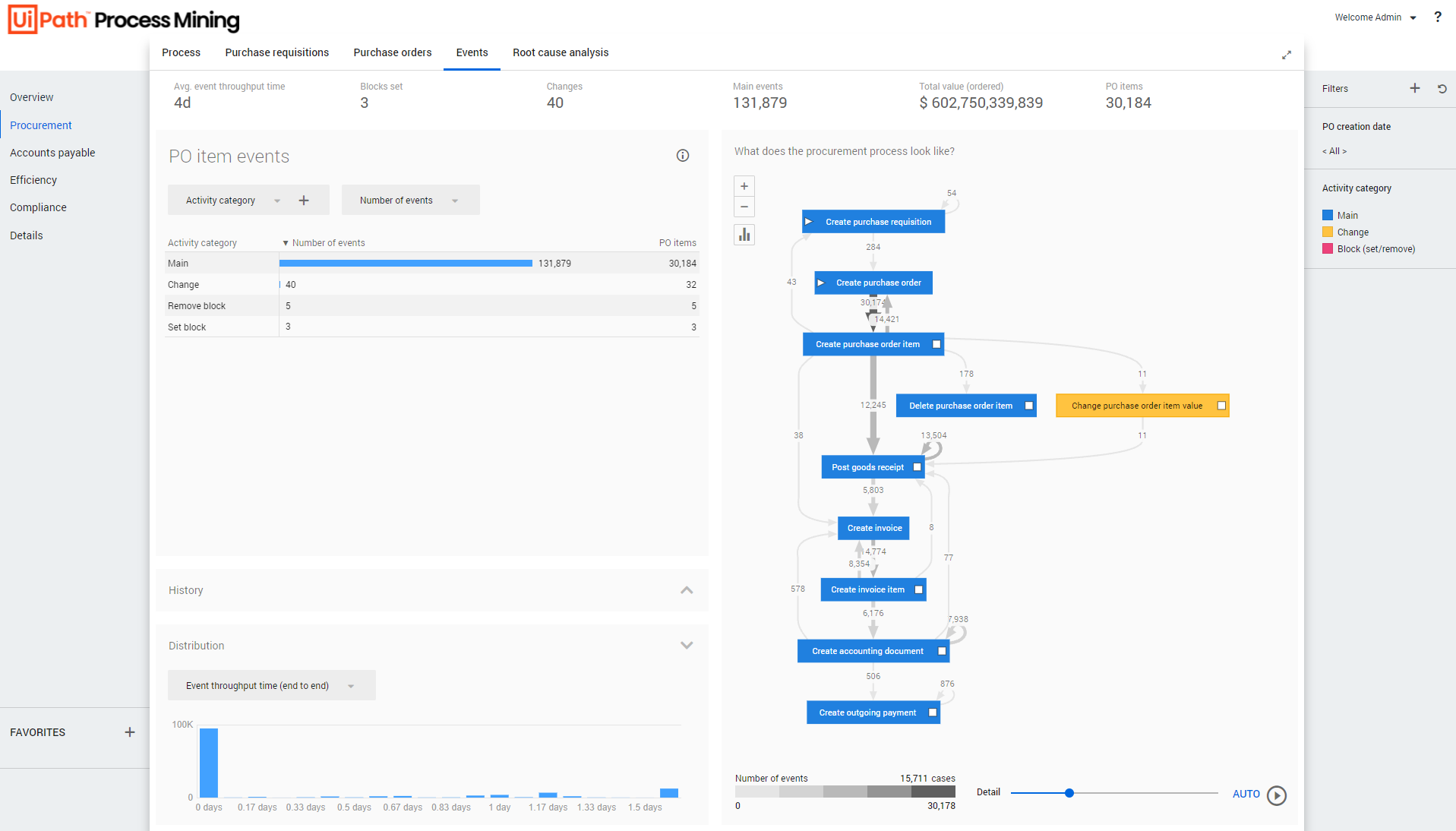Go to Accounts payable in sidebar

pyautogui.click(x=52, y=153)
